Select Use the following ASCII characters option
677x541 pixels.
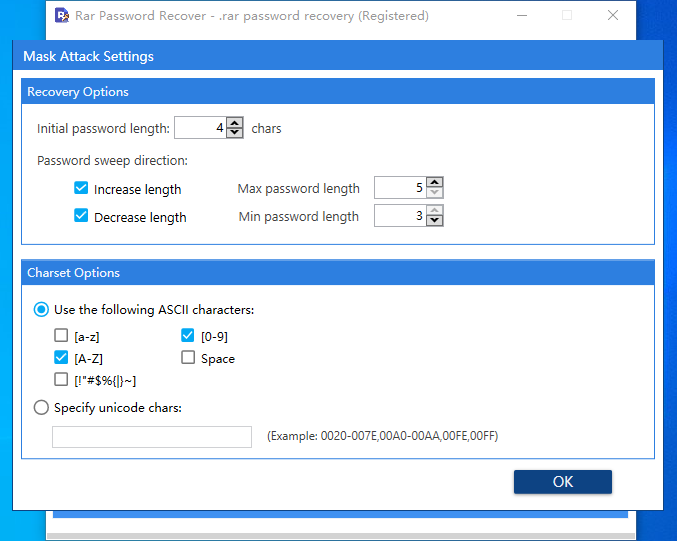click(41, 310)
